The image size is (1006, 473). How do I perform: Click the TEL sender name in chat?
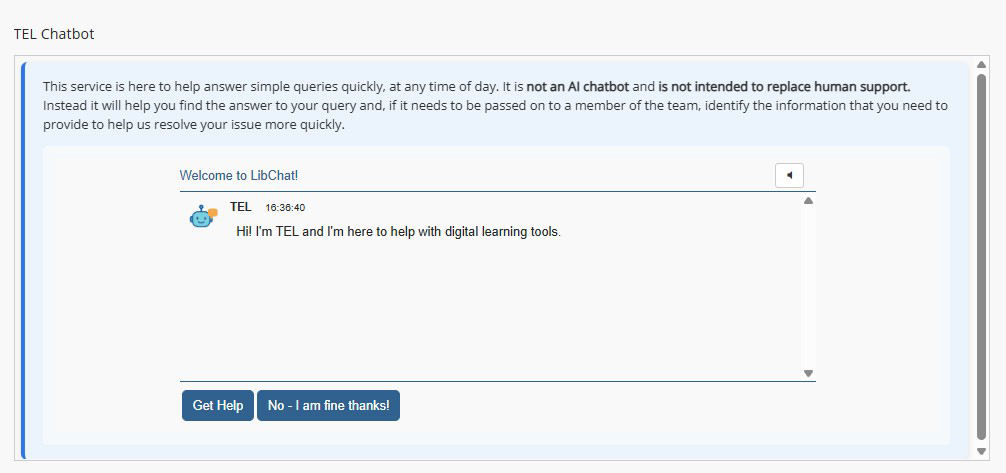point(240,207)
